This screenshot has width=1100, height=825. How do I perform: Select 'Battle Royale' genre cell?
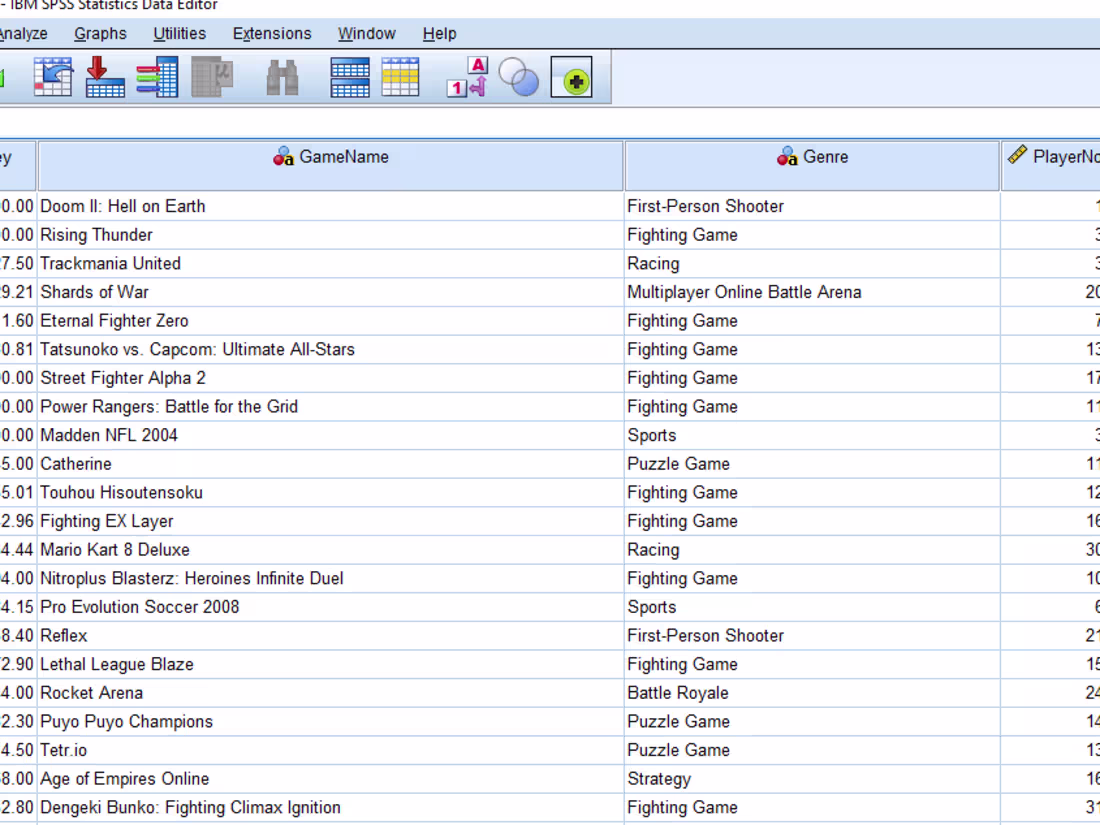tap(812, 693)
